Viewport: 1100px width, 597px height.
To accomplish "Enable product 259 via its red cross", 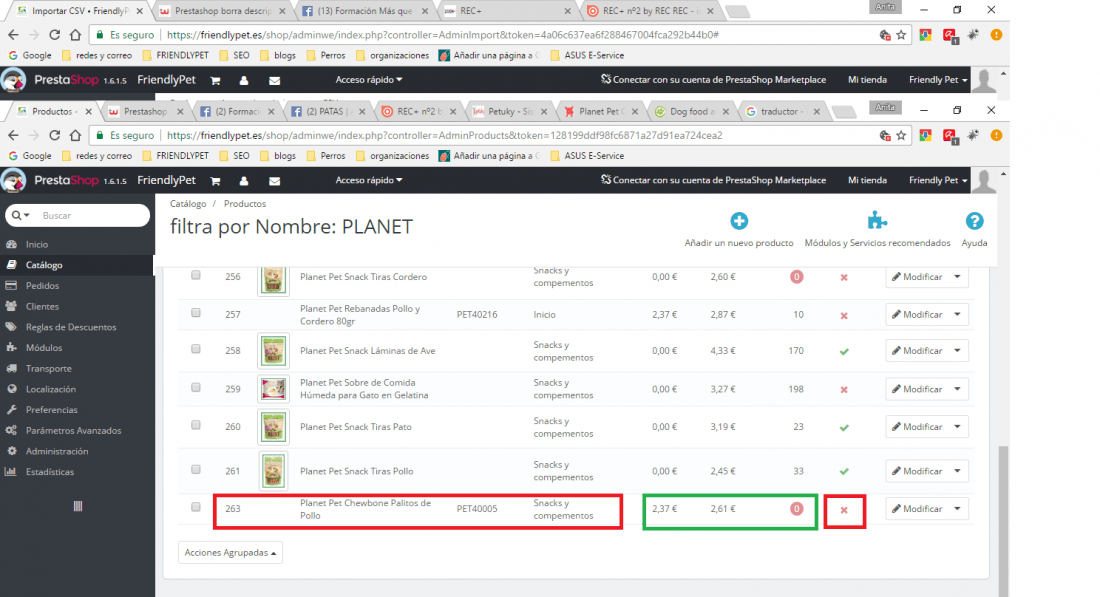I will coord(844,389).
